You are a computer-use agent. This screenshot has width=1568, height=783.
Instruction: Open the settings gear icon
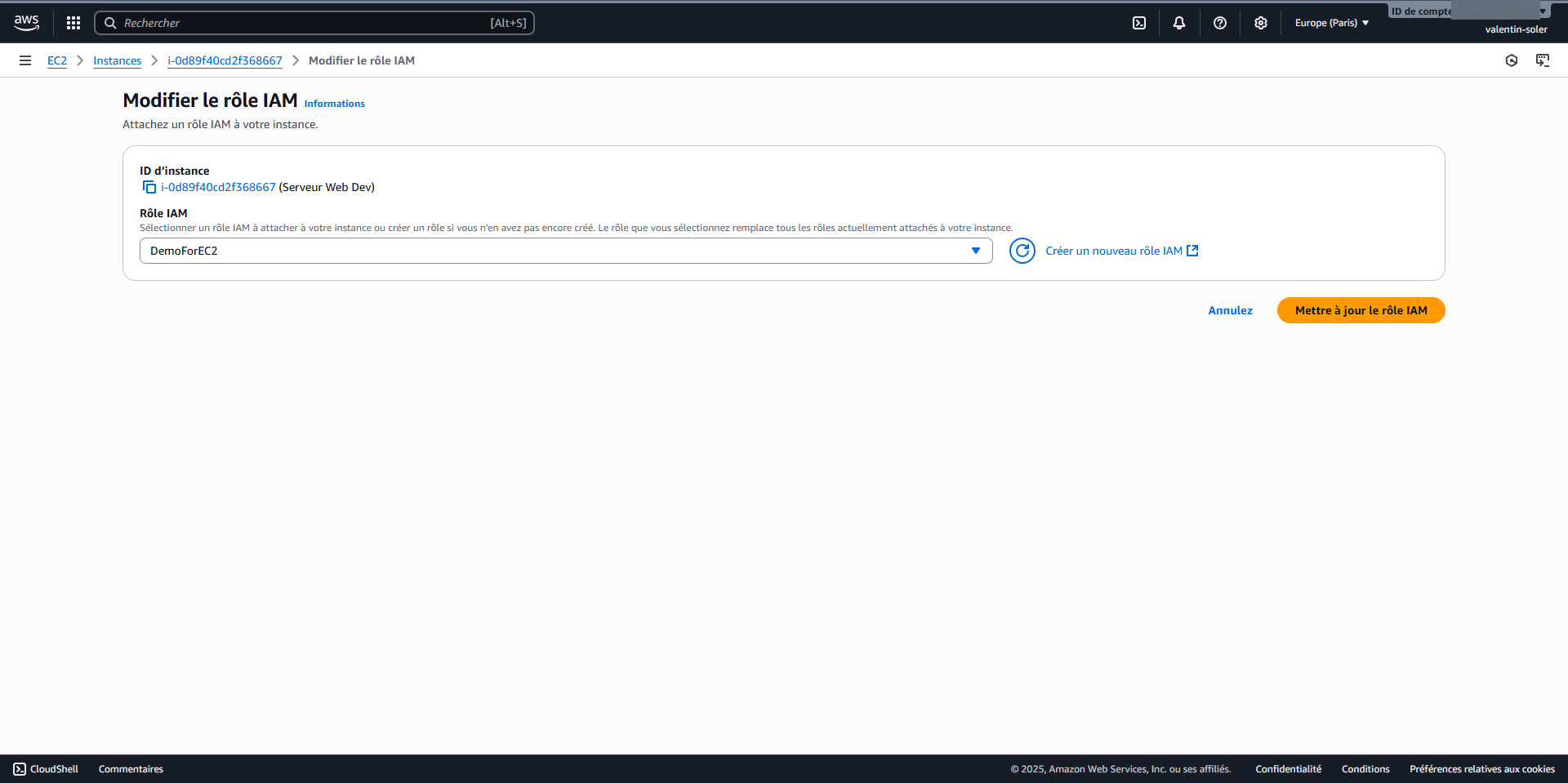click(1261, 23)
